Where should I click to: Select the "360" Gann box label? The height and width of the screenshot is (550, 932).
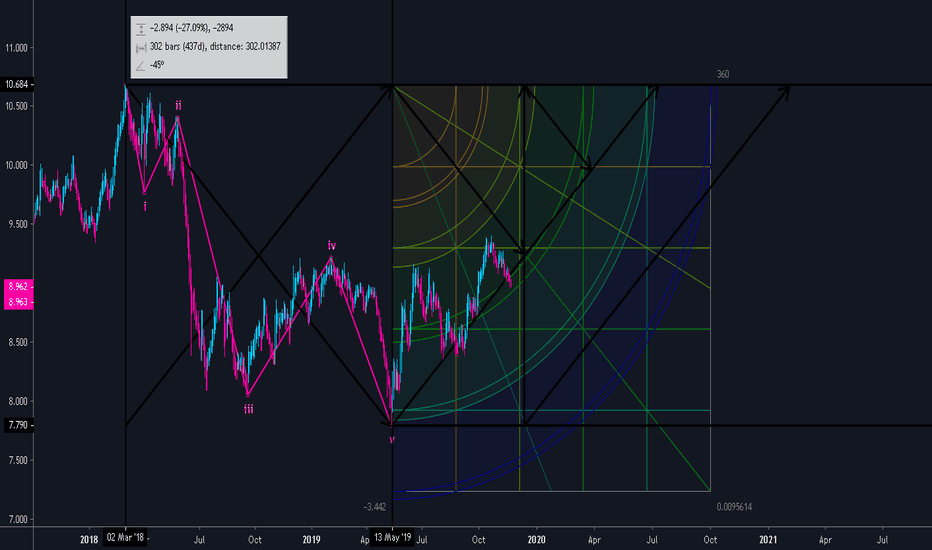click(x=723, y=74)
